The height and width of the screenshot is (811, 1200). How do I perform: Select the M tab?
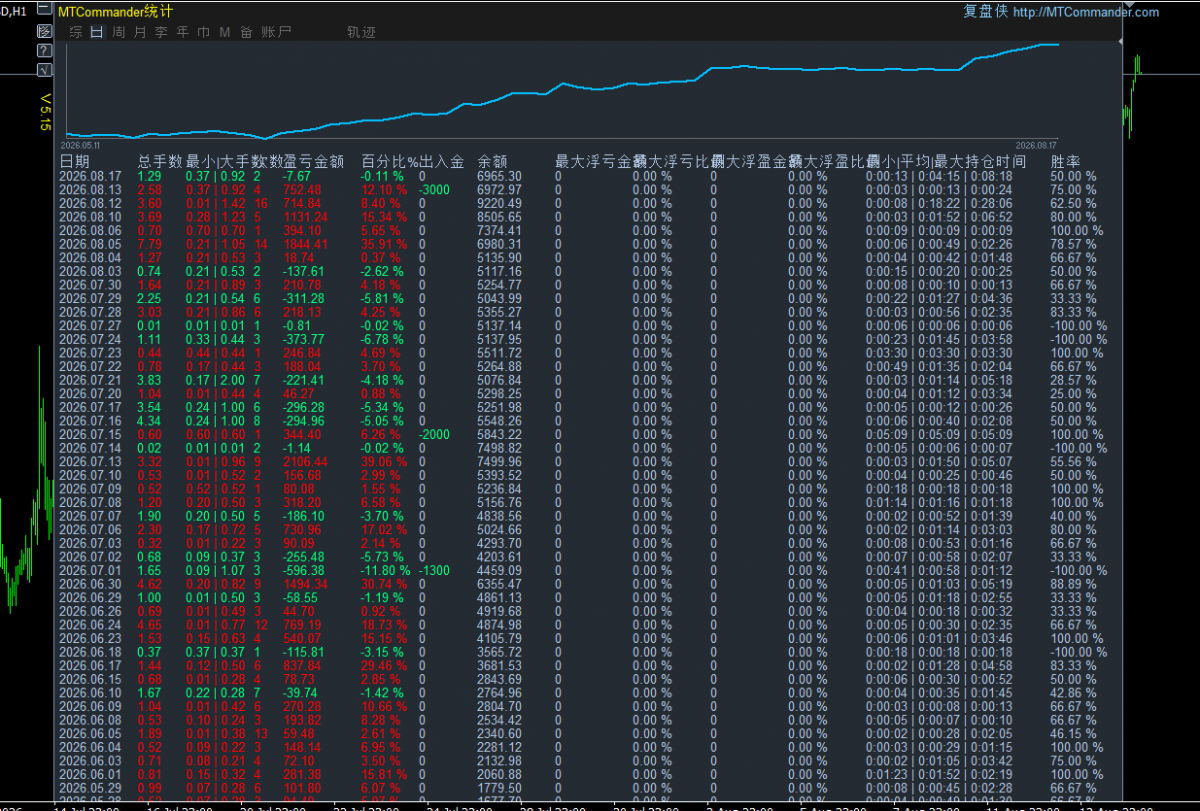(x=225, y=32)
